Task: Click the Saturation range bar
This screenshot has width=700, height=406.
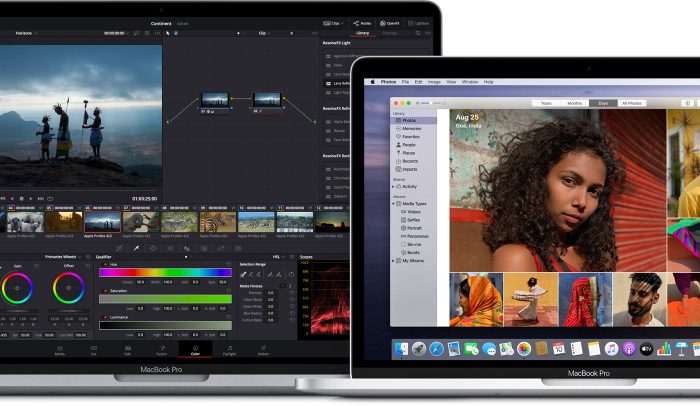Action: [x=165, y=299]
